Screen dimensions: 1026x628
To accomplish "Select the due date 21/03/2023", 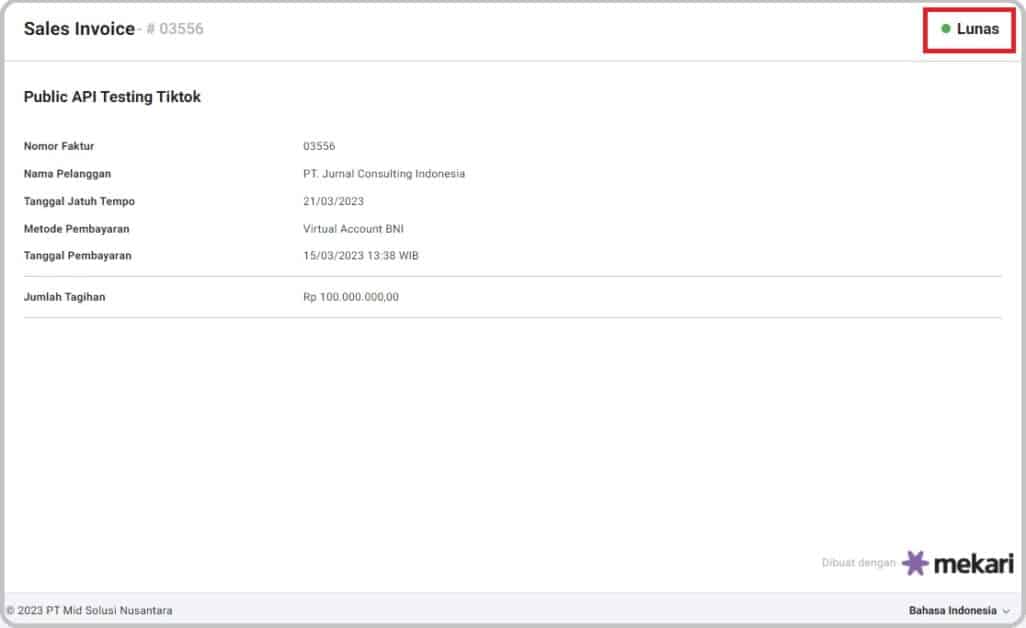I will point(333,201).
